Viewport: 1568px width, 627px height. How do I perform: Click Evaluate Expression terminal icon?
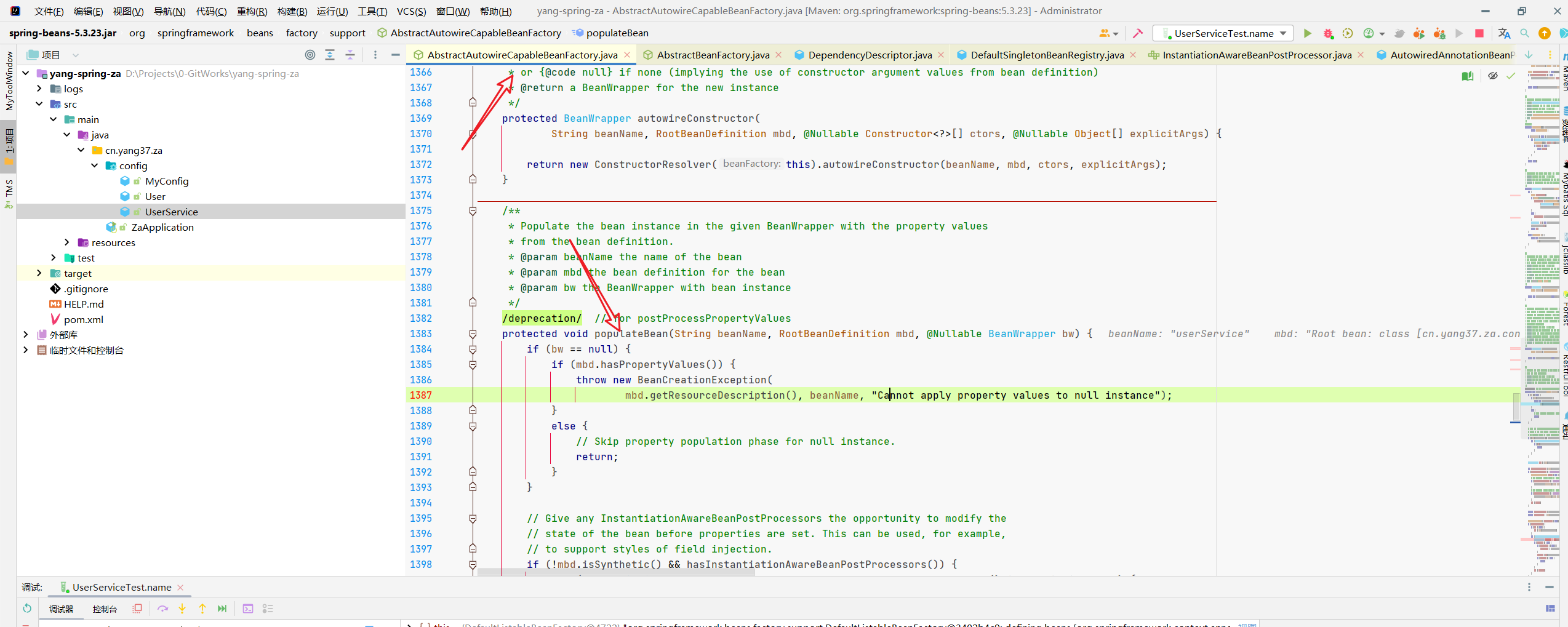[248, 609]
